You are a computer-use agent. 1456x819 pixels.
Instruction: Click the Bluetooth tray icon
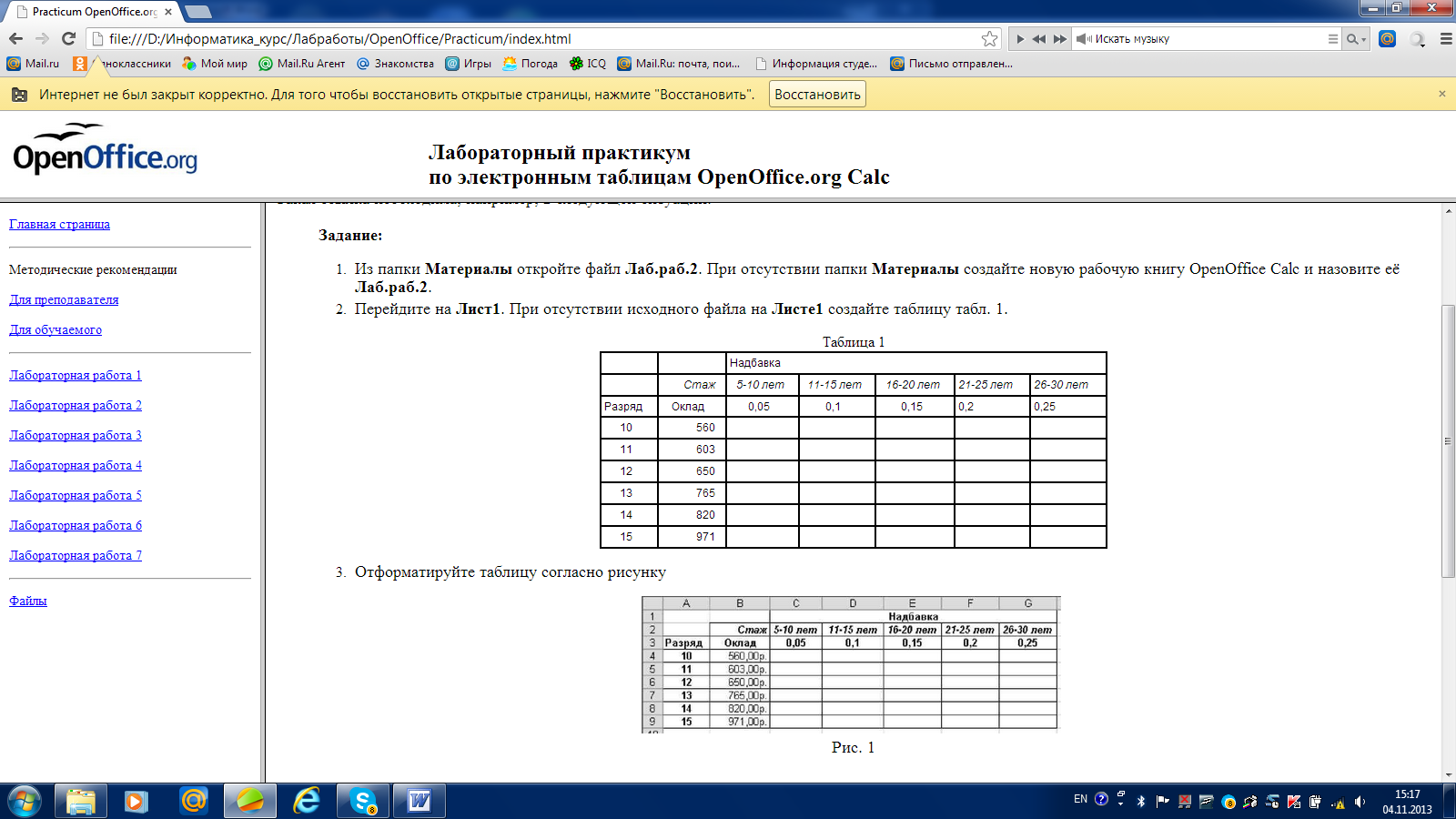(x=1141, y=802)
